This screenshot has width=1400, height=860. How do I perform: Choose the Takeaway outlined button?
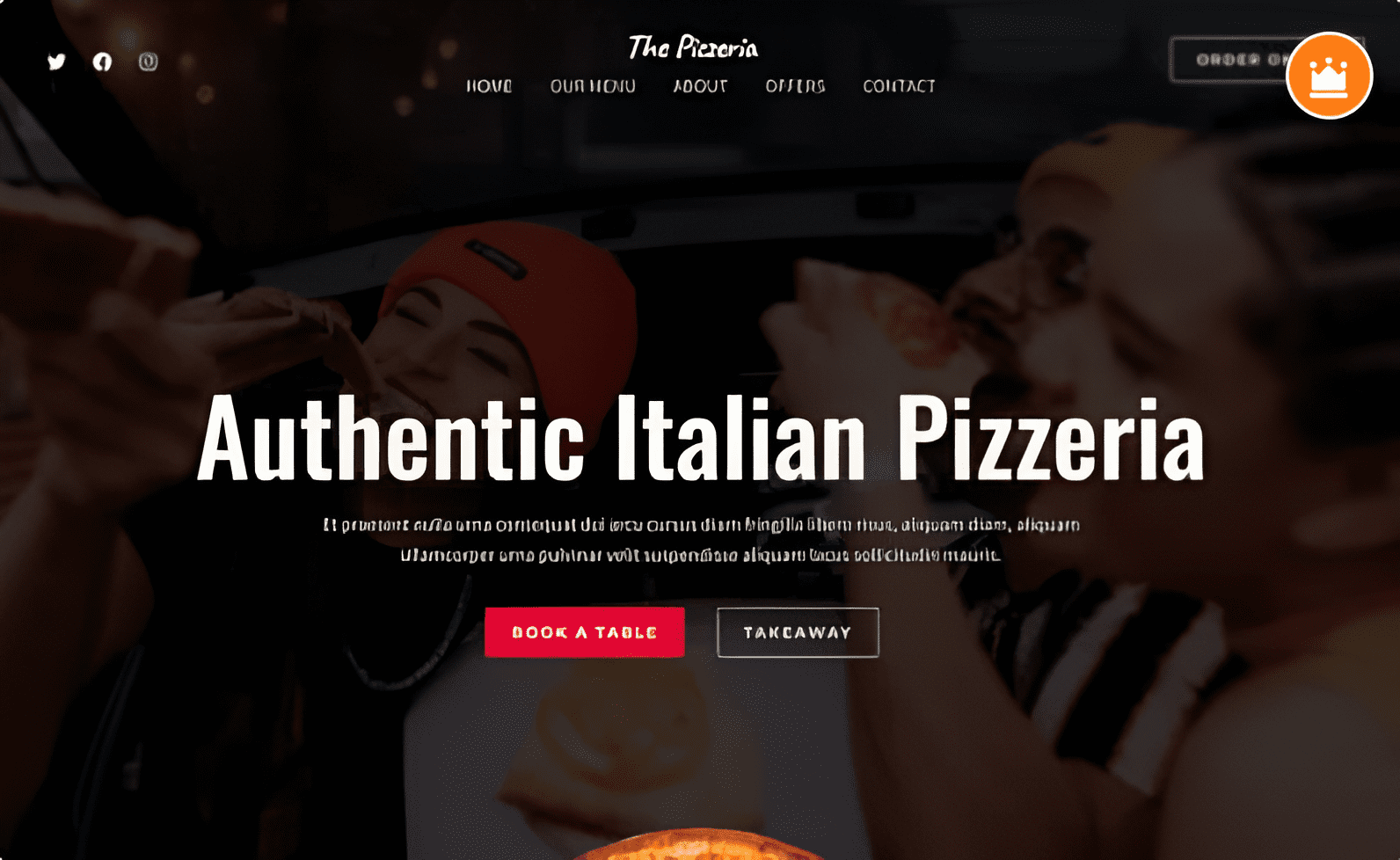coord(798,632)
